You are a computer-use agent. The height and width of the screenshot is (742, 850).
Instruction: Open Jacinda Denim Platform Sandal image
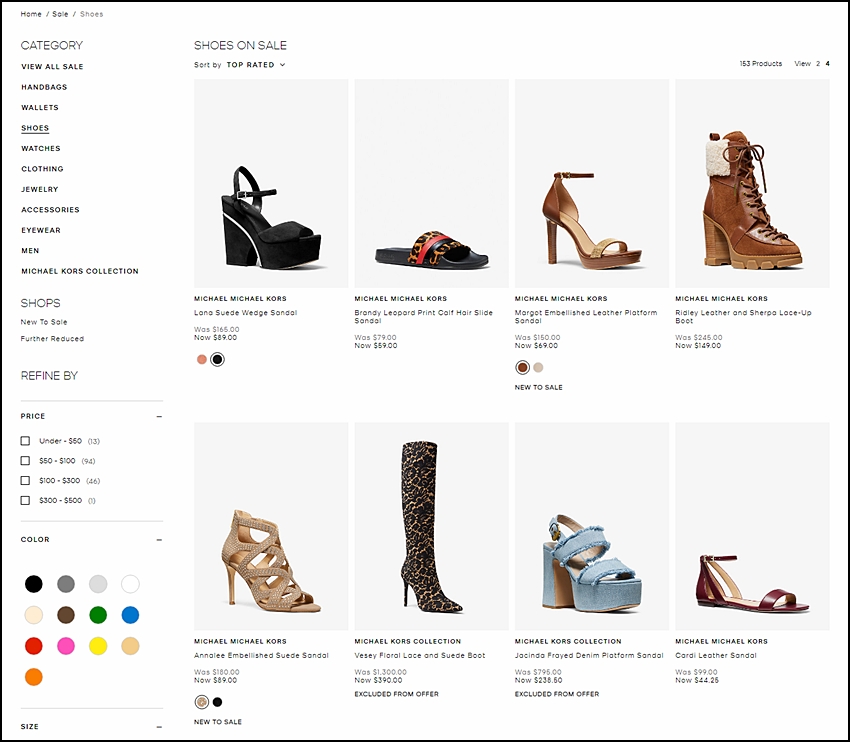(x=592, y=526)
